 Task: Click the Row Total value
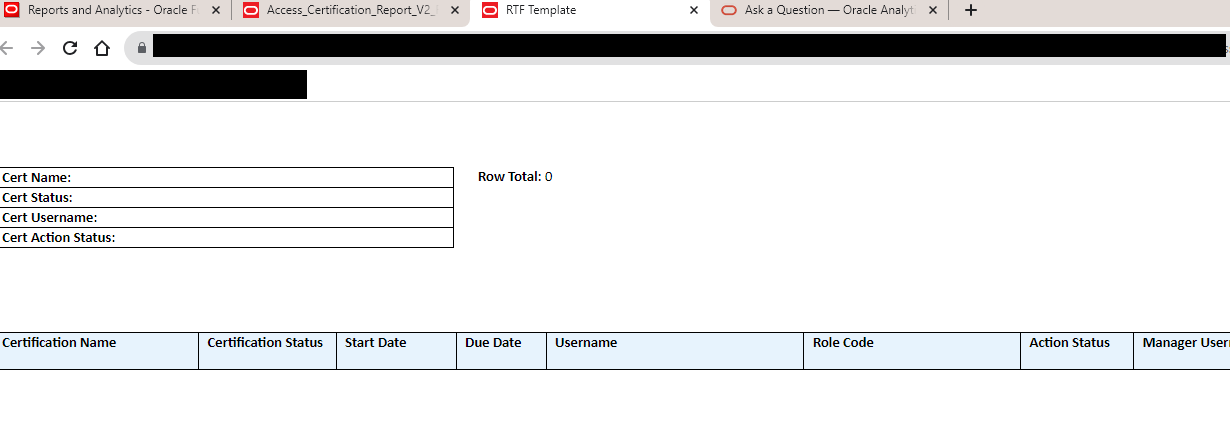[549, 177]
